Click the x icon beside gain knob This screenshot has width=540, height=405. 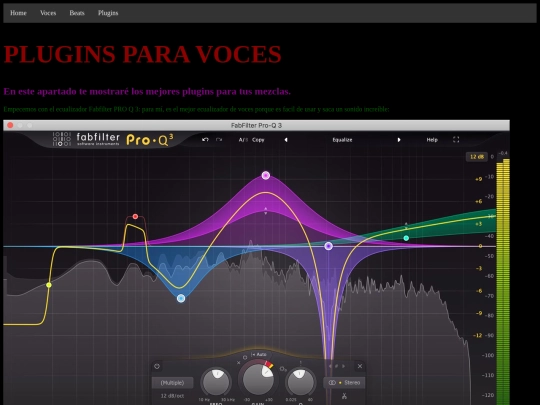238,363
